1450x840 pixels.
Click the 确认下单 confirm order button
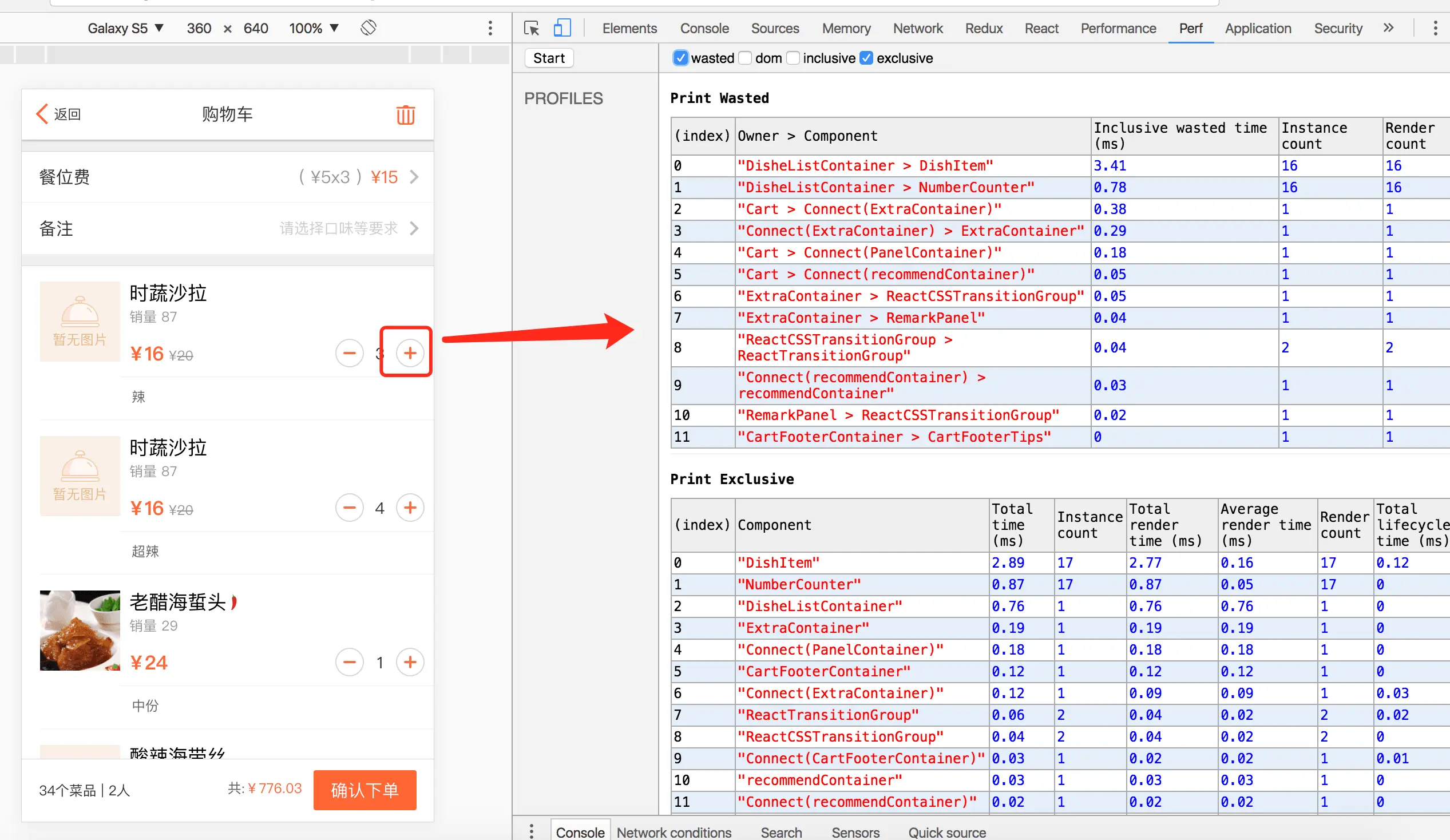pyautogui.click(x=365, y=790)
